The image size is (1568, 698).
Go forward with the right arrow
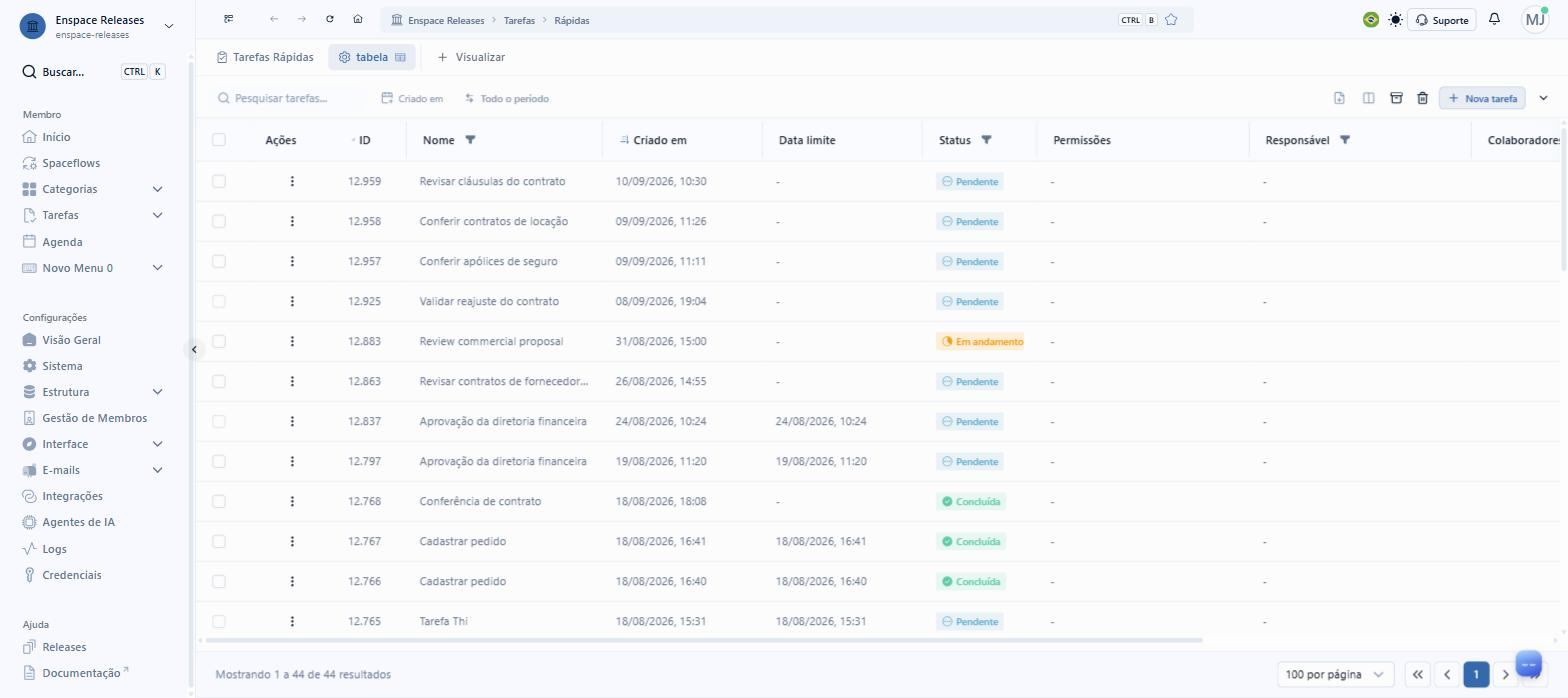[x=302, y=19]
